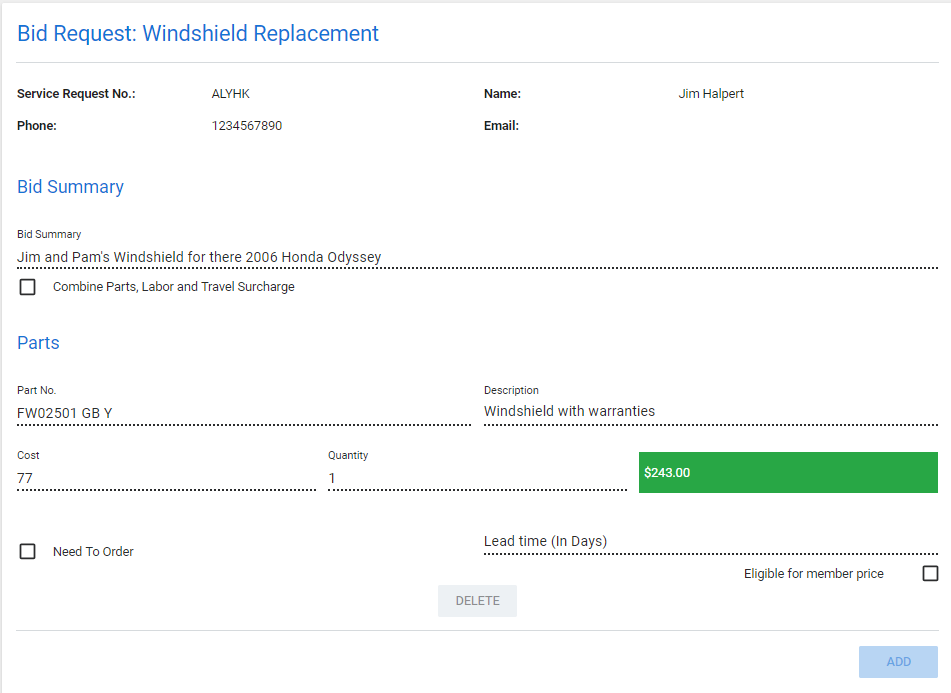Tick the Need To Order checkbox
This screenshot has height=693, width=951.
pyautogui.click(x=27, y=551)
